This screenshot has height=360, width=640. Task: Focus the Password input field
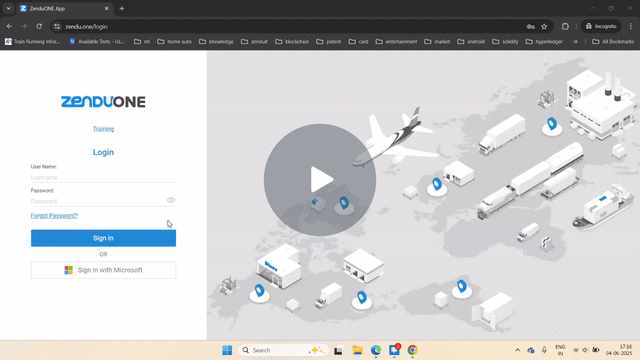click(98, 201)
